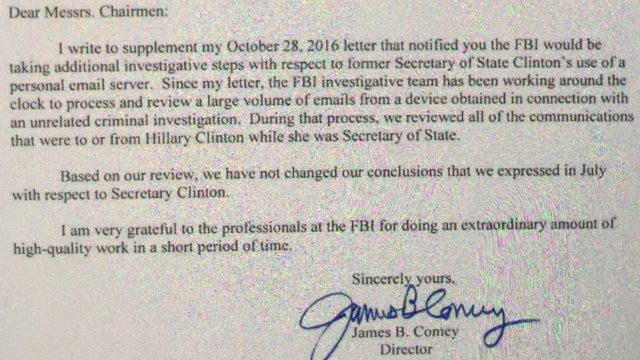Image resolution: width=640 pixels, height=360 pixels.
Task: Click the blue handwritten signature
Action: click(418, 318)
